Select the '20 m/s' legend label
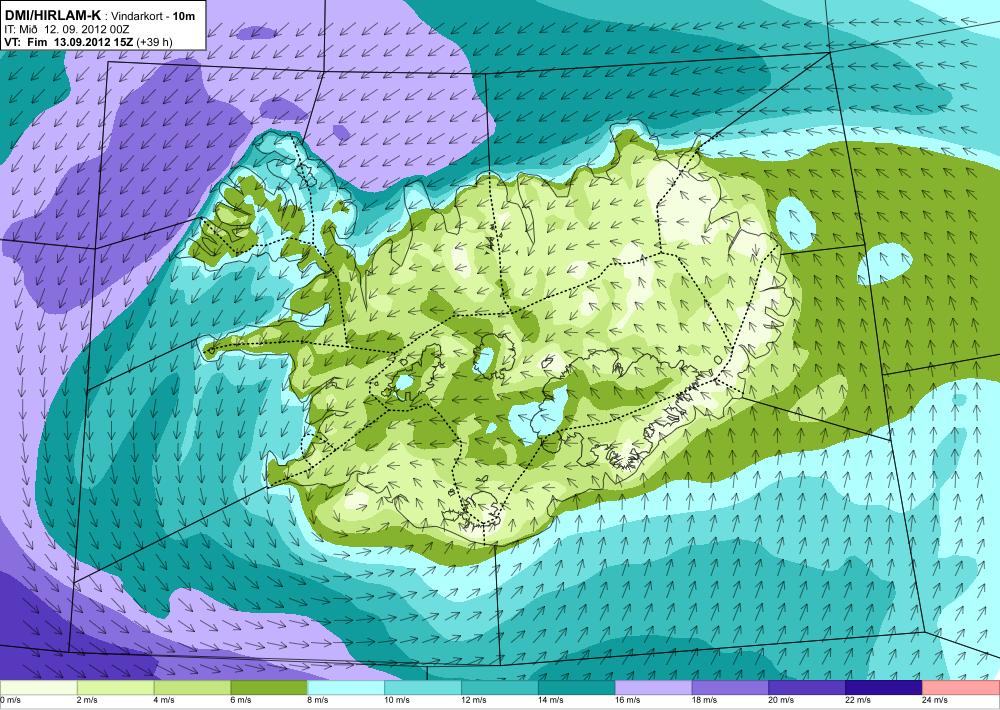The image size is (1000, 710). [781, 700]
